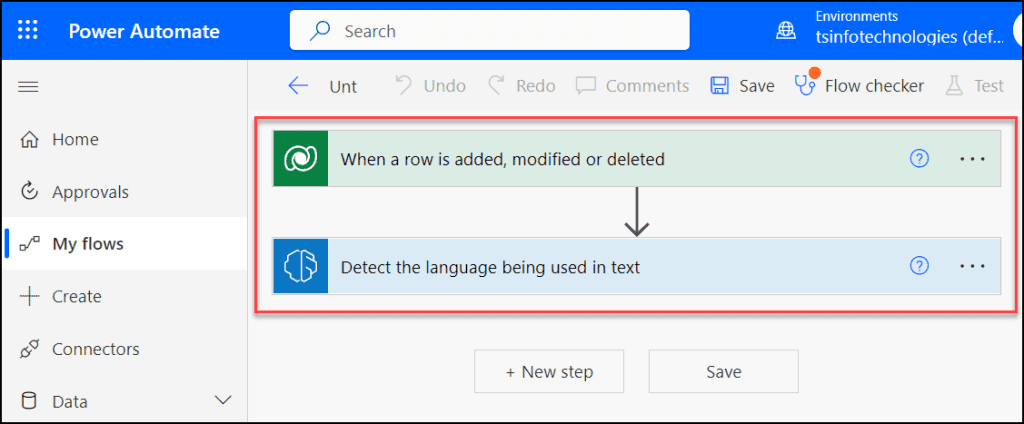Image resolution: width=1024 pixels, height=424 pixels.
Task: Click the toolbar Save with disk icon
Action: point(742,86)
